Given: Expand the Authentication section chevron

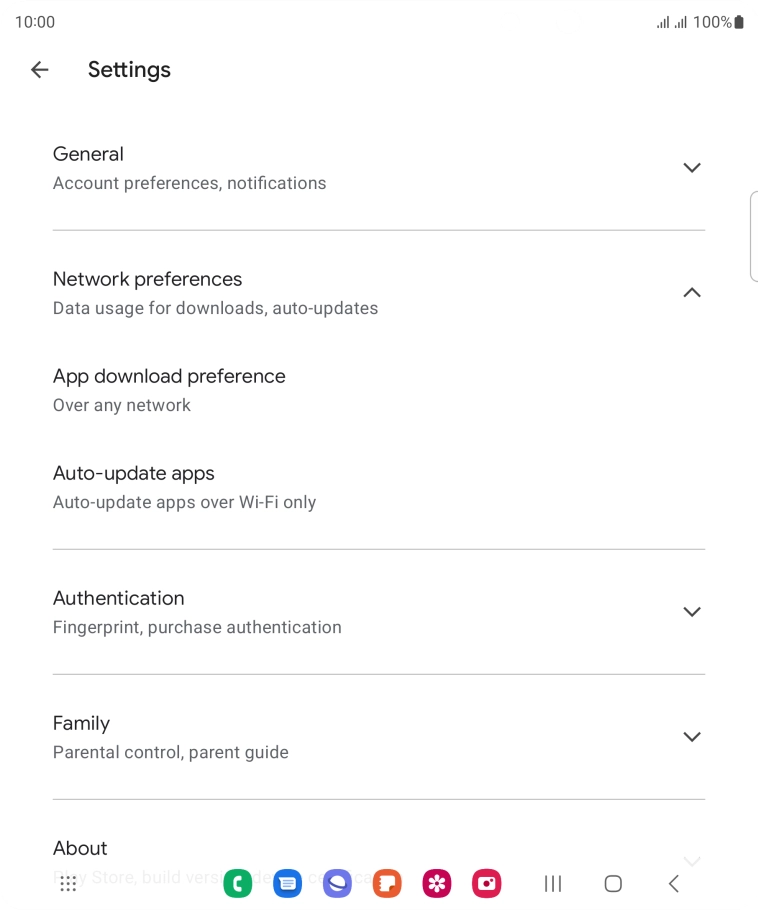Looking at the screenshot, I should (x=691, y=612).
